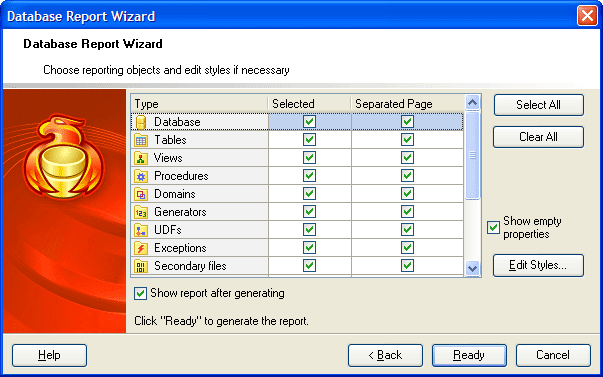
Task: Toggle Show report after generating checkbox
Action: [x=140, y=294]
